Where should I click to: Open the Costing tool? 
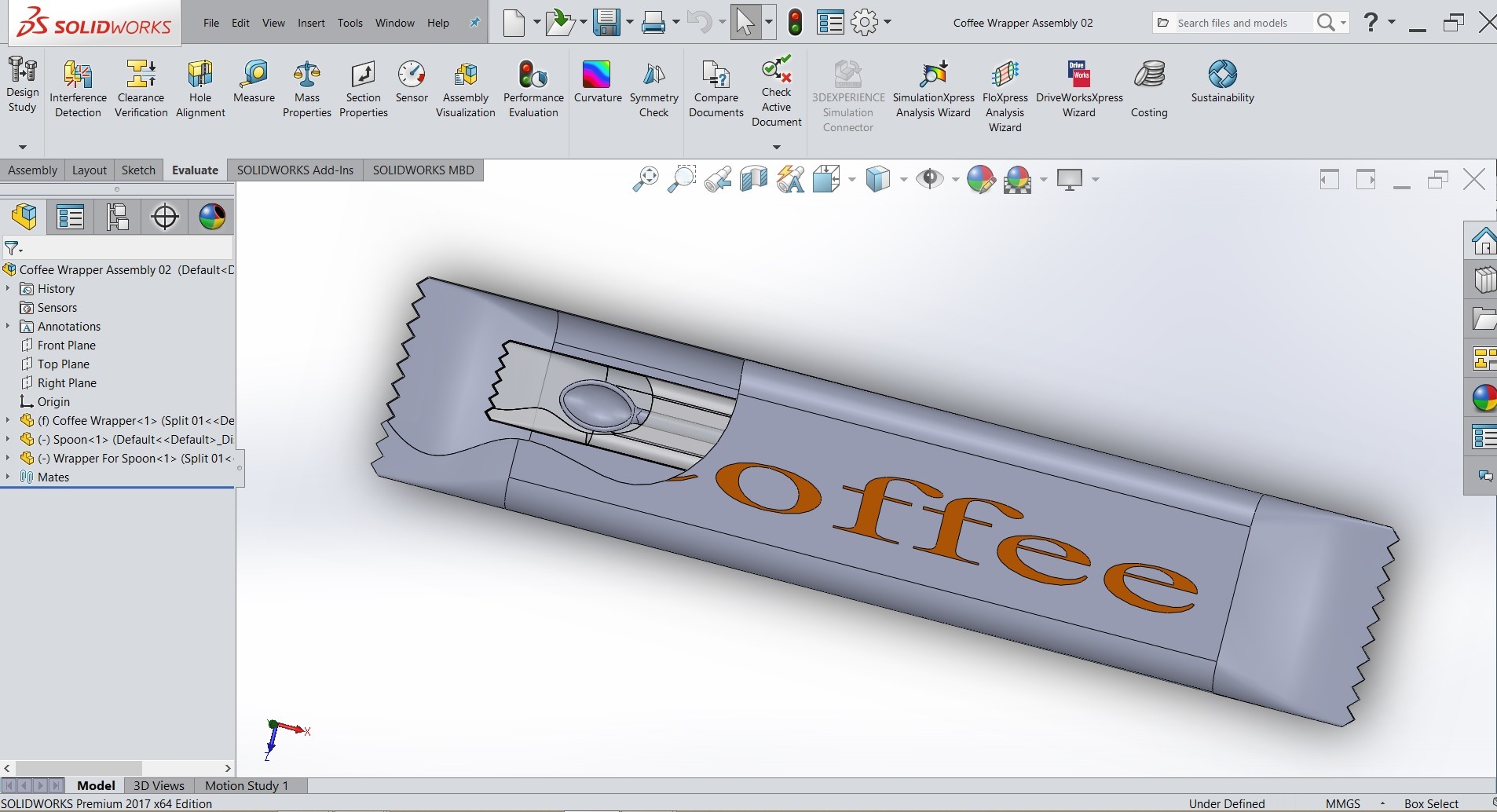point(1149,89)
